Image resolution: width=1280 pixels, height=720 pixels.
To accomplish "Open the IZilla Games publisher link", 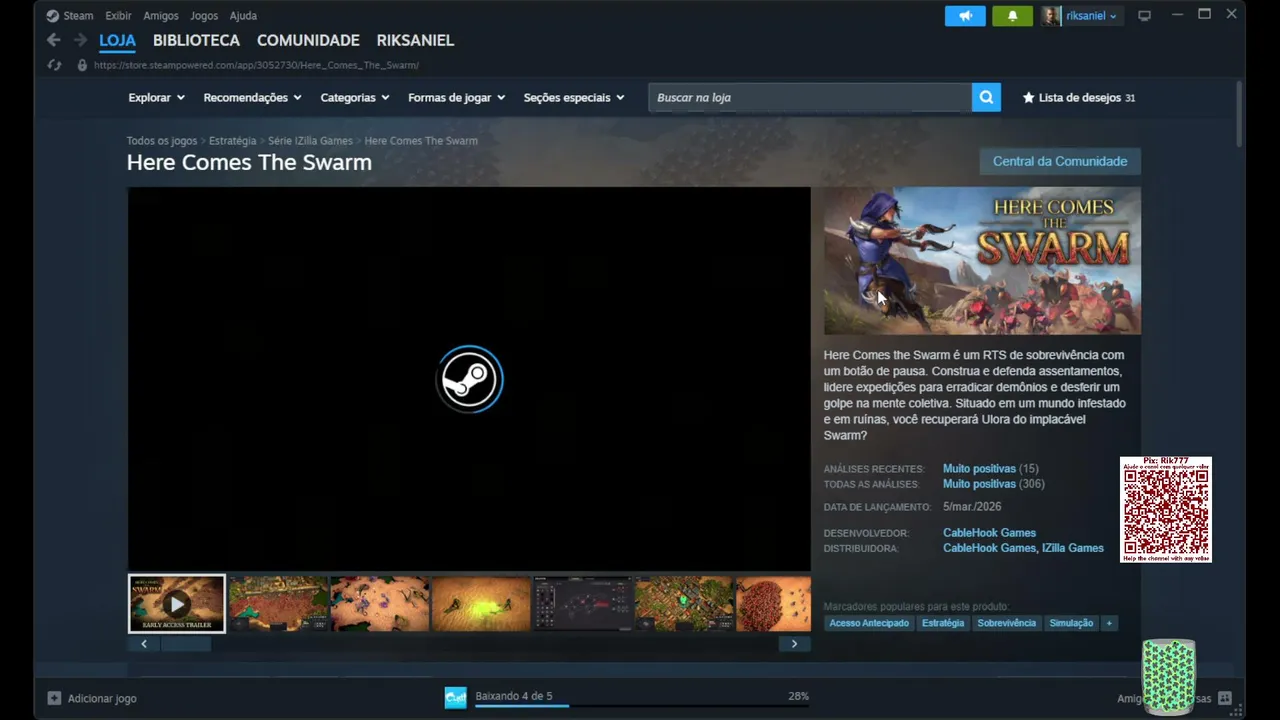I will point(1073,548).
